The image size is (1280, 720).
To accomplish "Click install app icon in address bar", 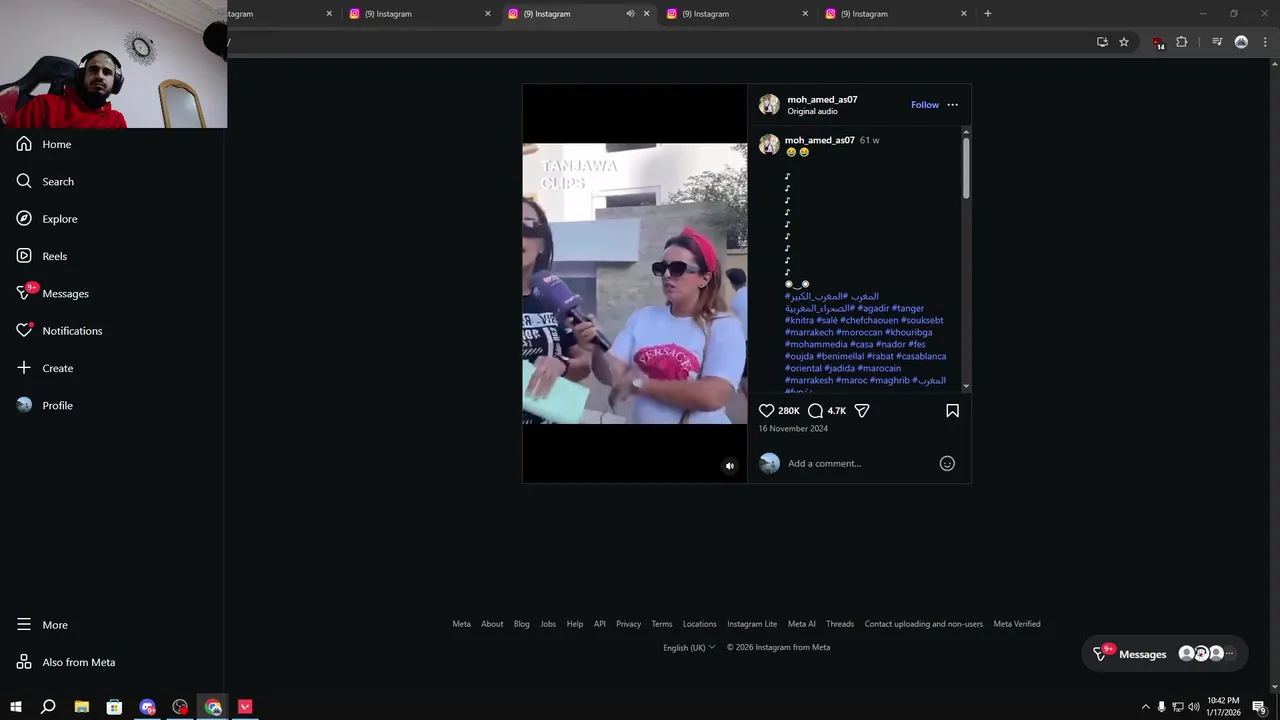I will [1102, 42].
